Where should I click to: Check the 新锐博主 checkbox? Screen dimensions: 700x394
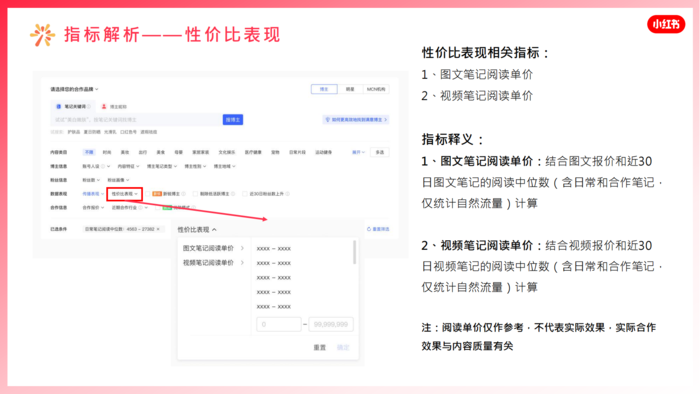coord(148,194)
